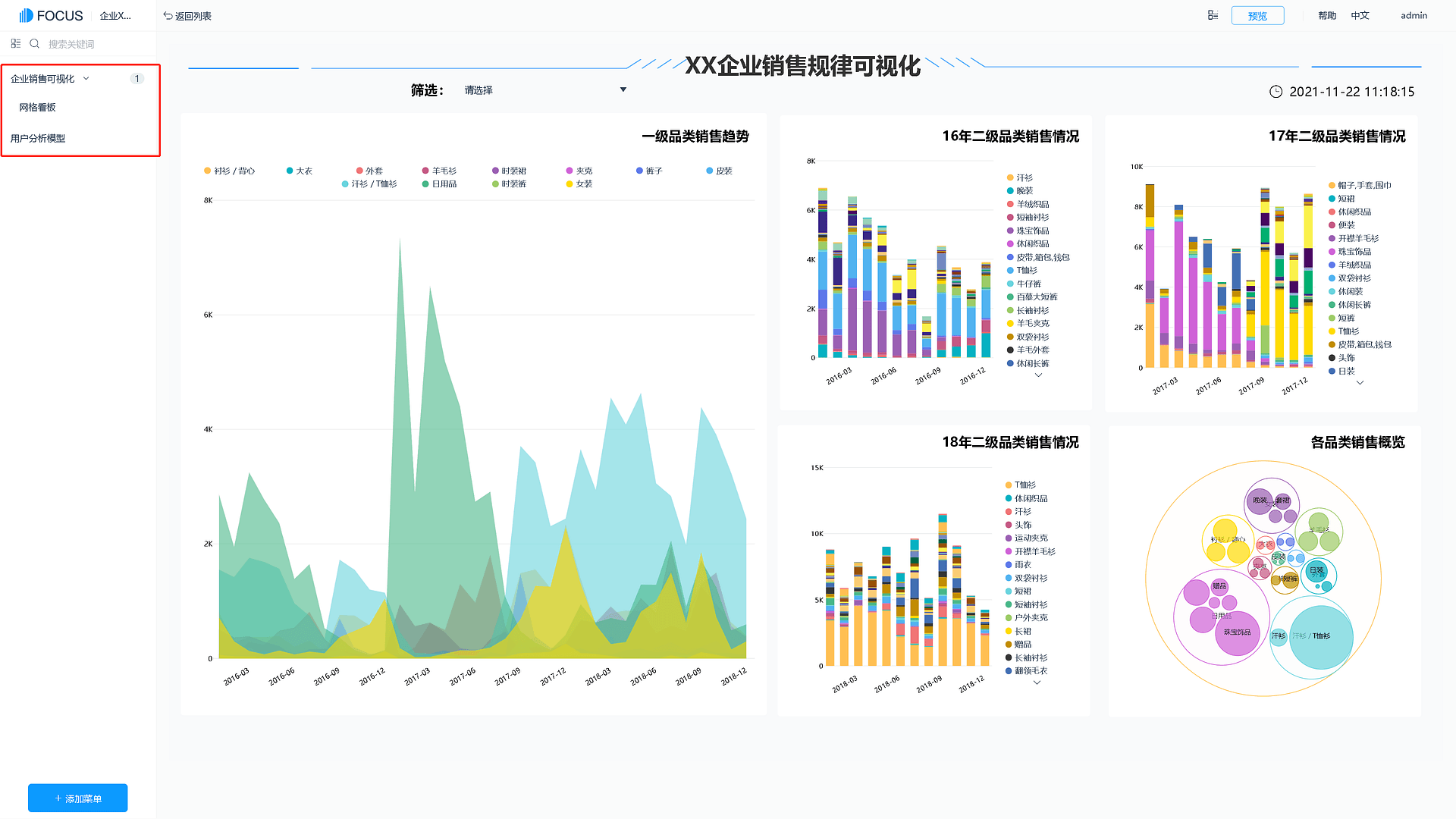Click the 珠宝饰品 bubble in overview chart

[1237, 632]
